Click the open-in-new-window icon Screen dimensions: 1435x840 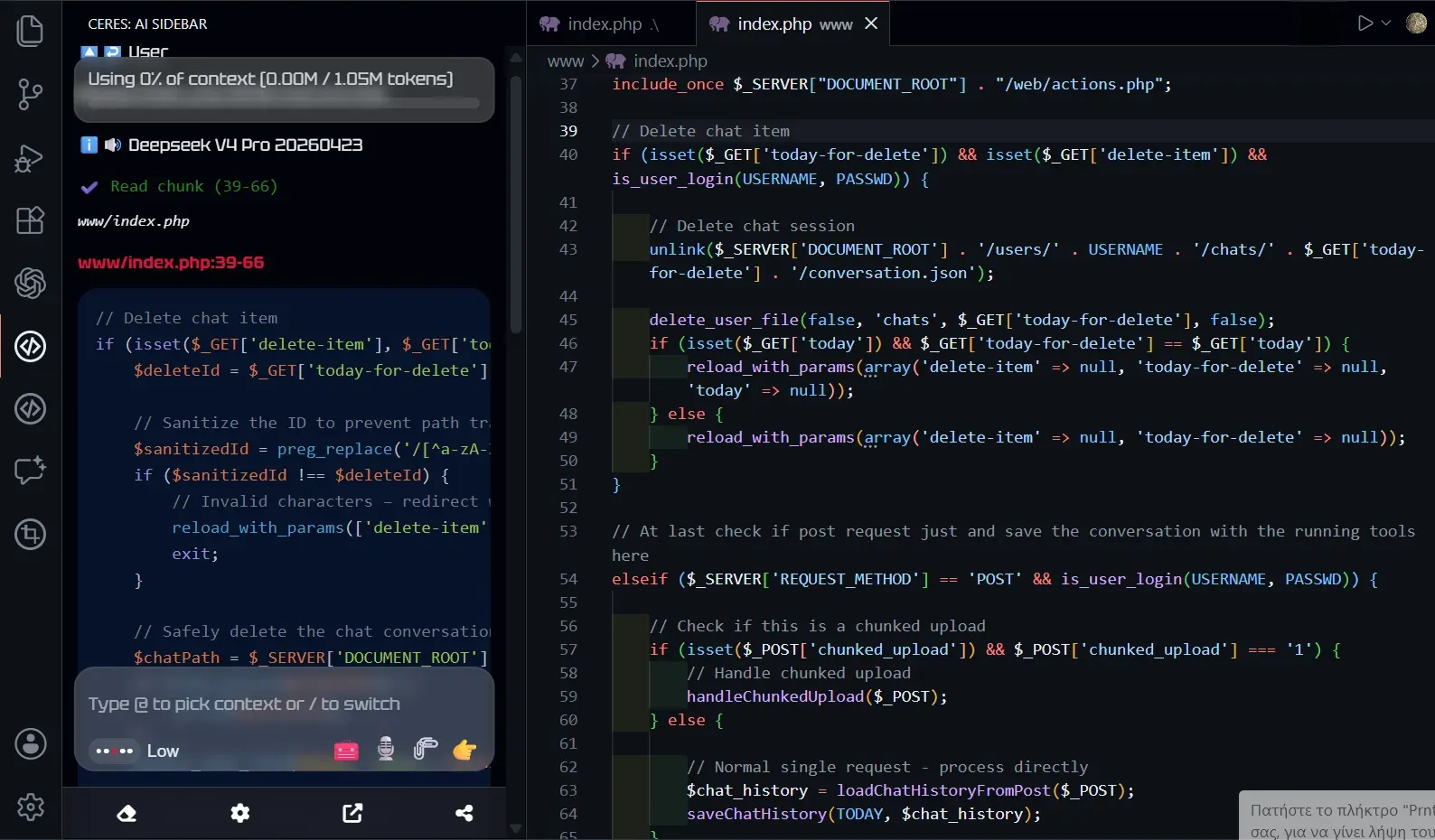click(x=352, y=813)
